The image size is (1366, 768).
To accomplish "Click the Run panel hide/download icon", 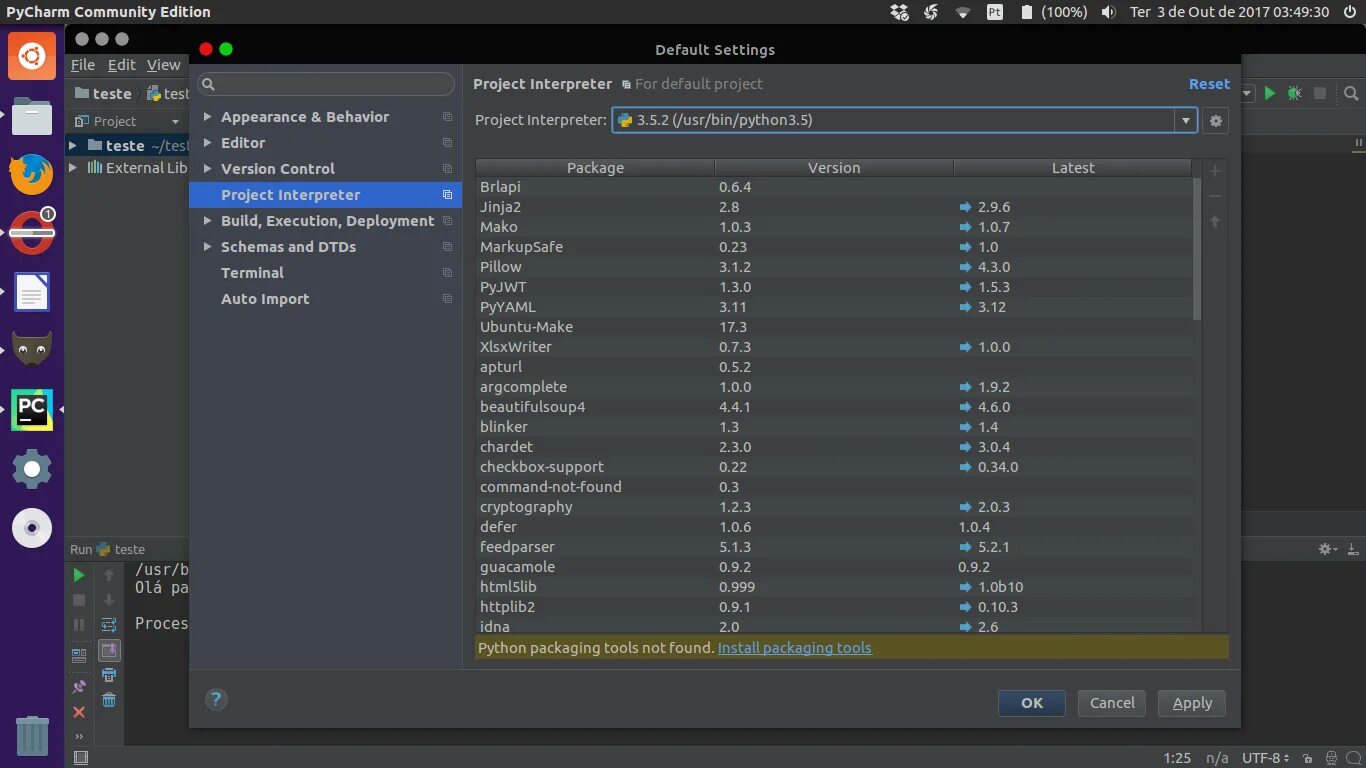I will pyautogui.click(x=1353, y=549).
